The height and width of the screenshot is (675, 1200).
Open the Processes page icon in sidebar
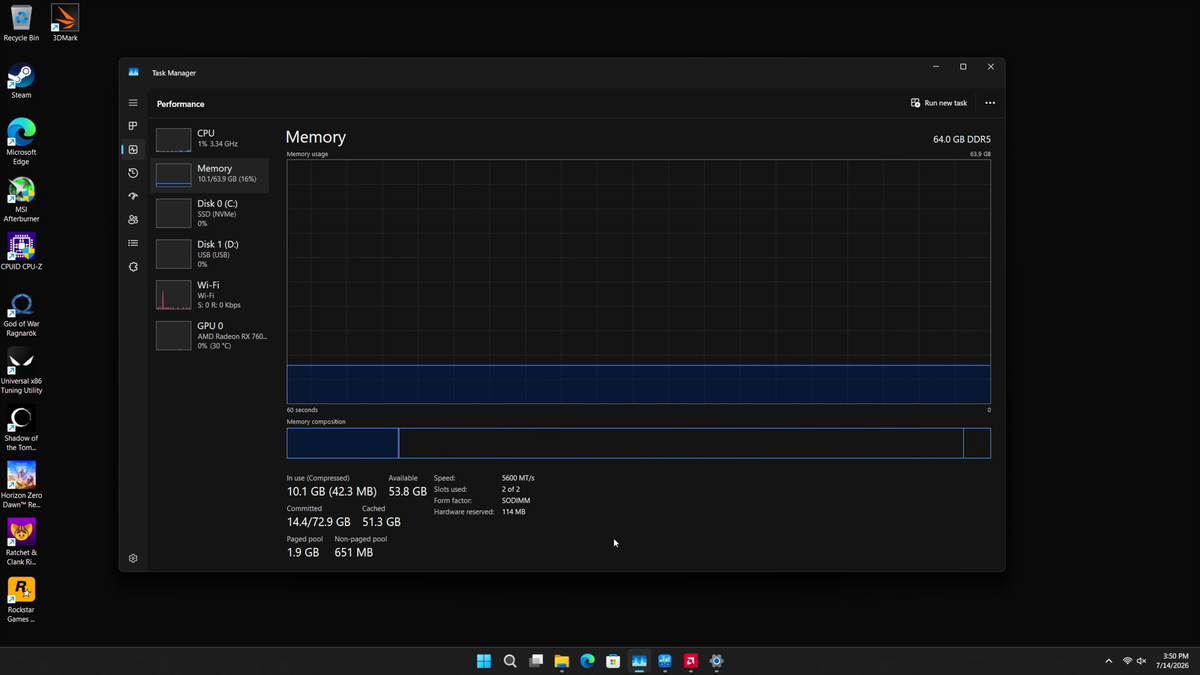(x=133, y=126)
